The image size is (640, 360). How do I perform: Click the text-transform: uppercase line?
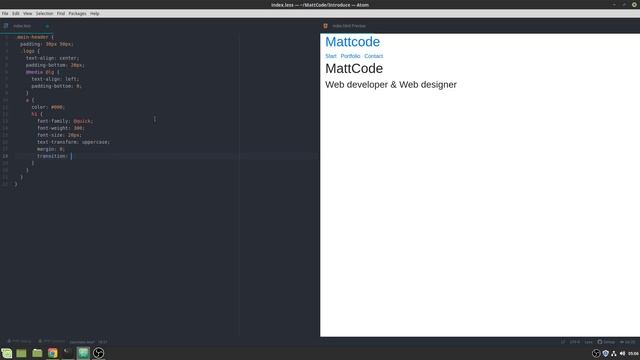click(x=73, y=142)
